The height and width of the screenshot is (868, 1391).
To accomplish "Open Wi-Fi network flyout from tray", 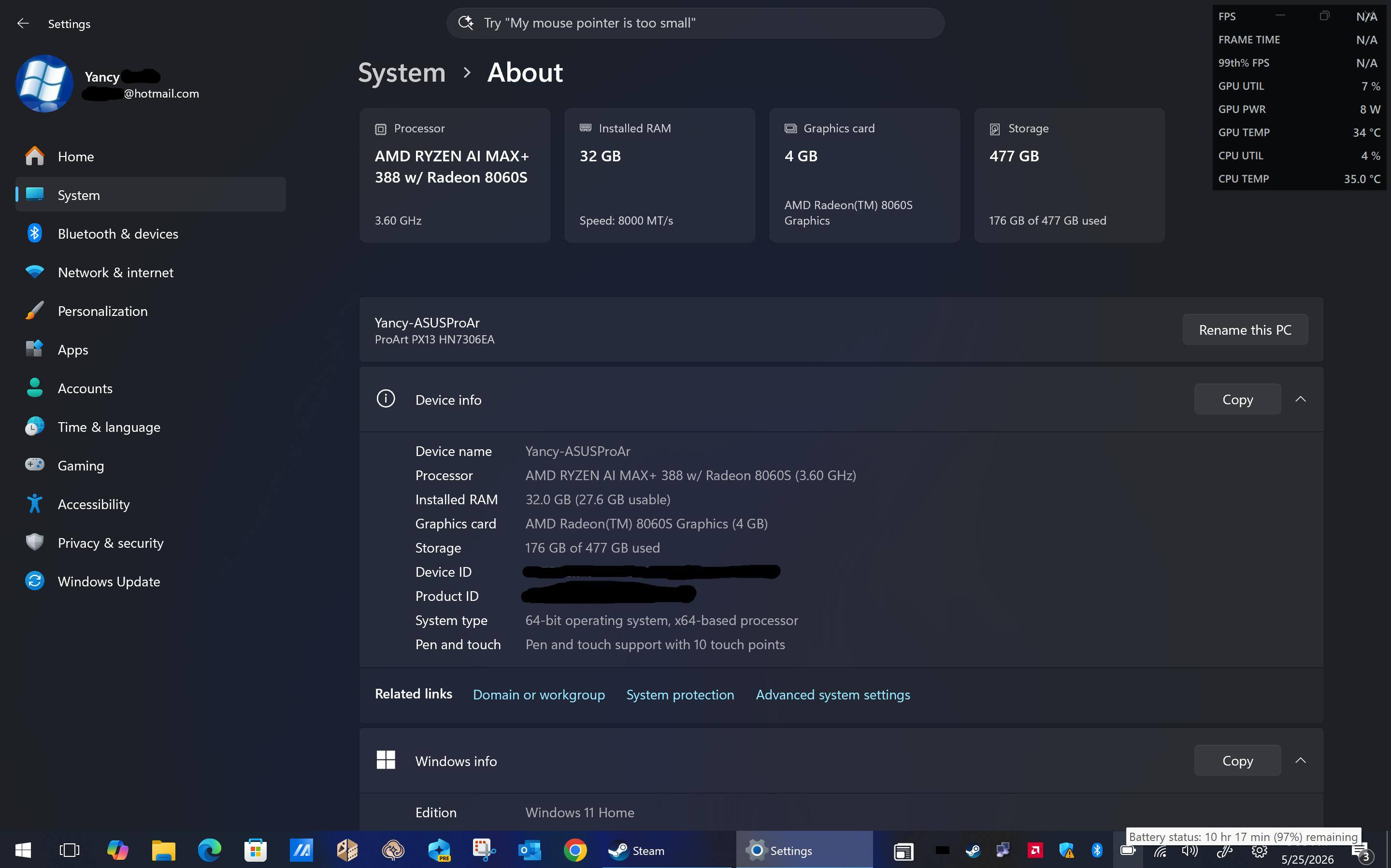I will 1160,851.
